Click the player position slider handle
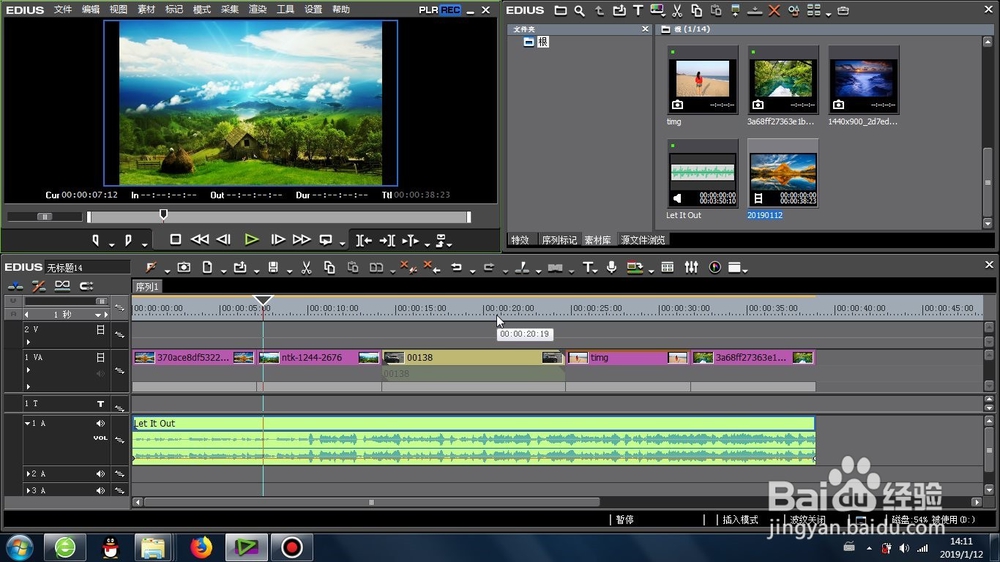Screen dimensions: 1000x562 click(x=163, y=214)
